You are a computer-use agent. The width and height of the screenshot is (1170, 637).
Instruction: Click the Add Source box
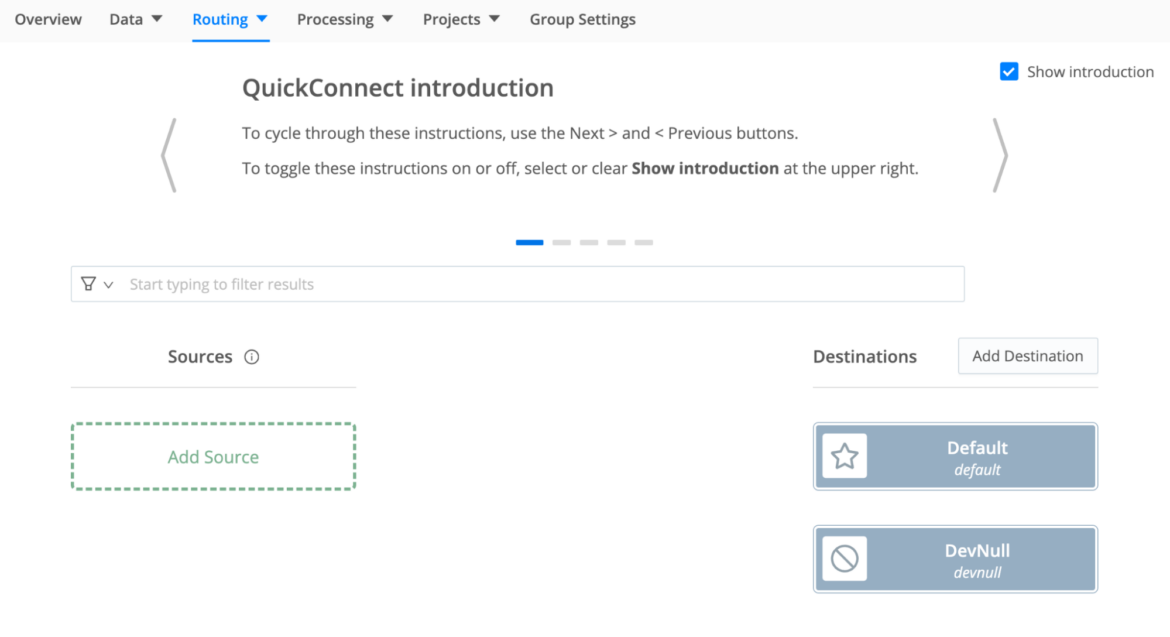click(x=213, y=456)
